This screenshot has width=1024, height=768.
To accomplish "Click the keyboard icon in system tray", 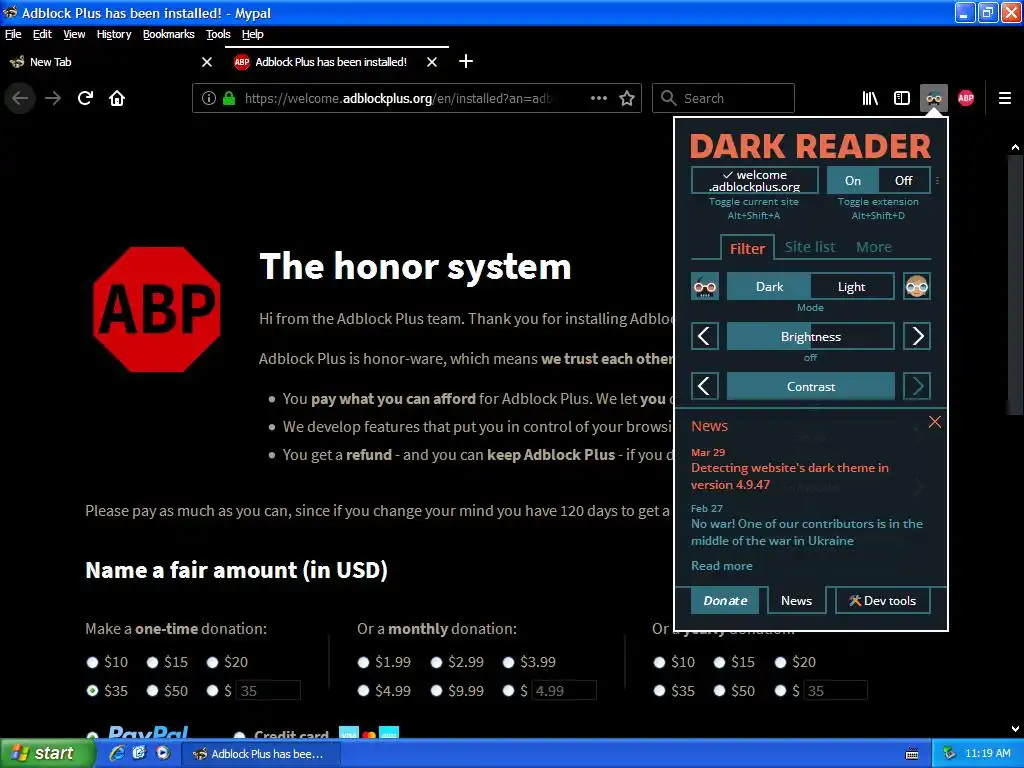I will pos(912,754).
